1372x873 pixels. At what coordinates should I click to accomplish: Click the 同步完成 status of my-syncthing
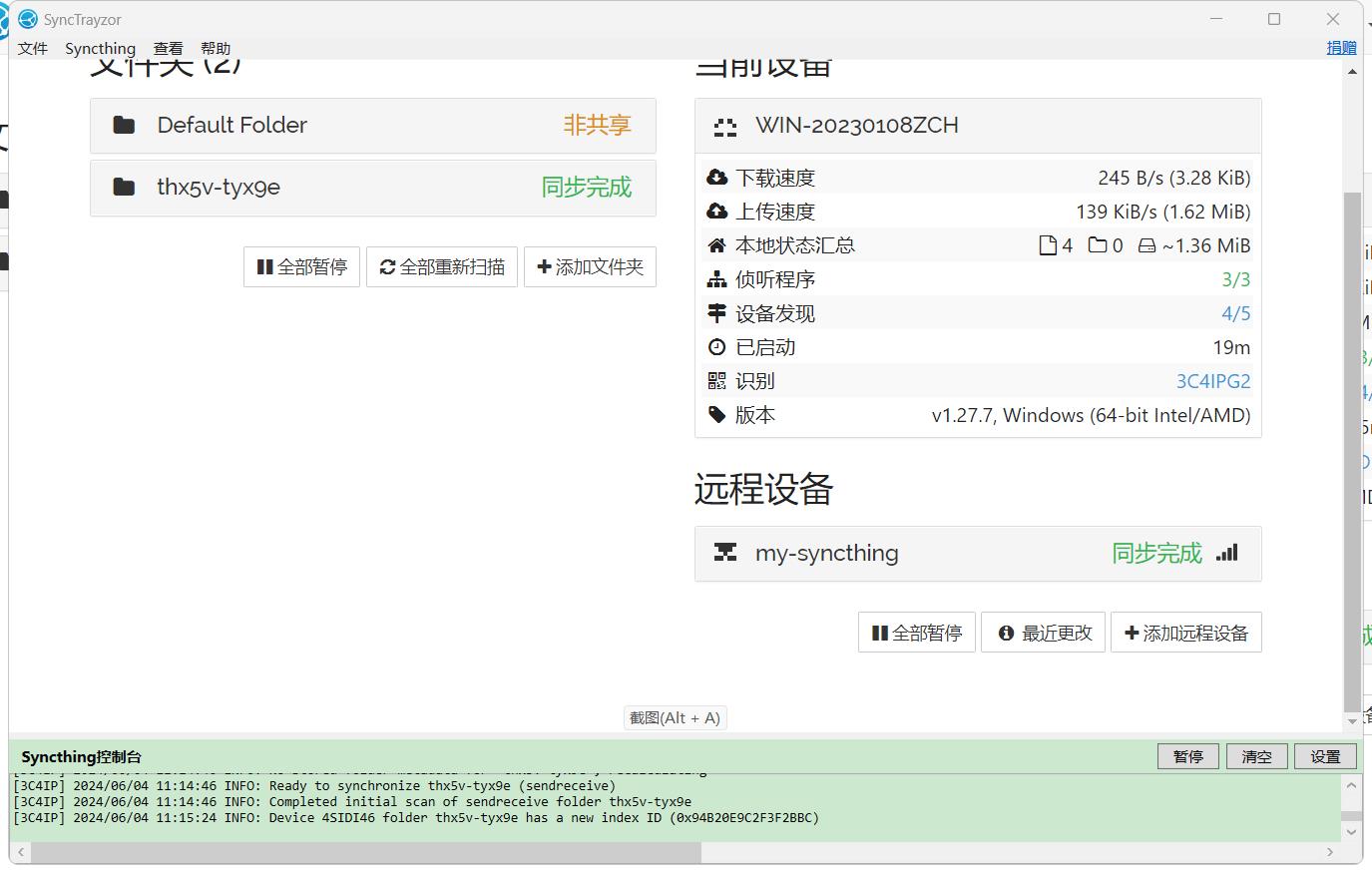click(x=1157, y=553)
